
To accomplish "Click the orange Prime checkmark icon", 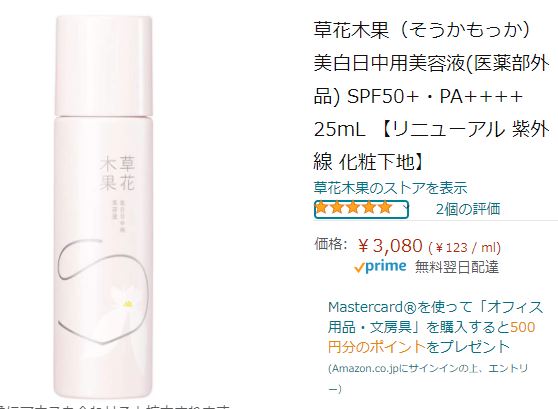I will (359, 267).
